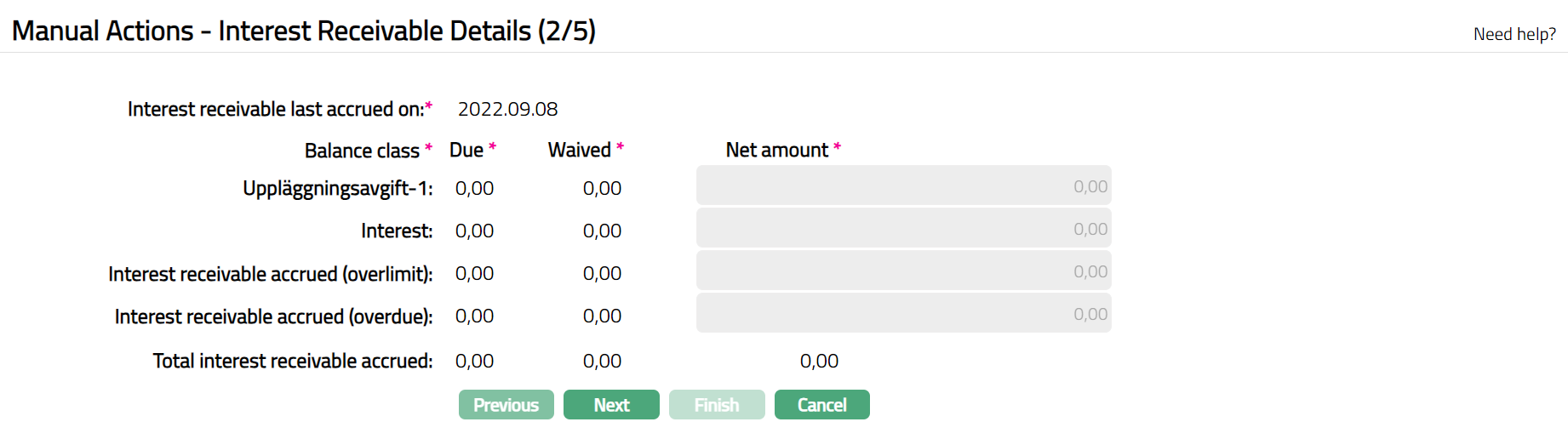Select the Interest row net amount field

point(903,229)
